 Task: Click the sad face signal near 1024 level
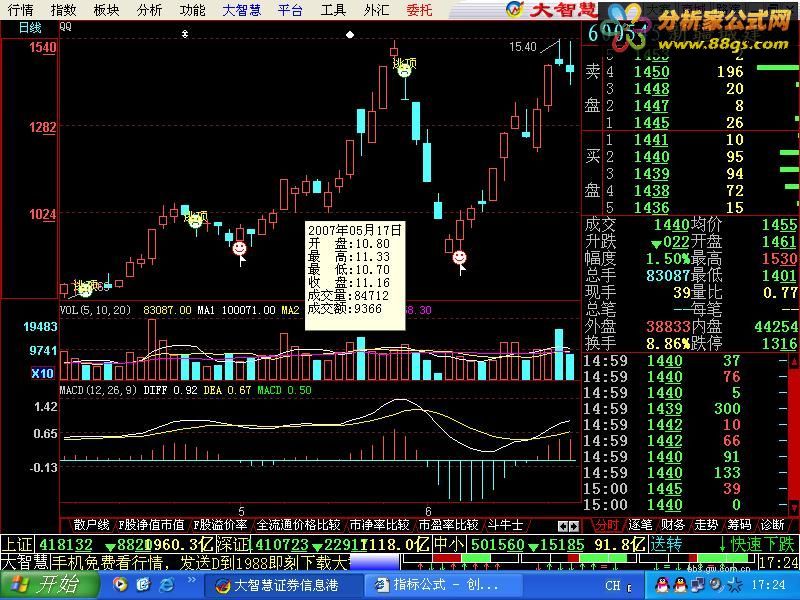click(x=195, y=221)
